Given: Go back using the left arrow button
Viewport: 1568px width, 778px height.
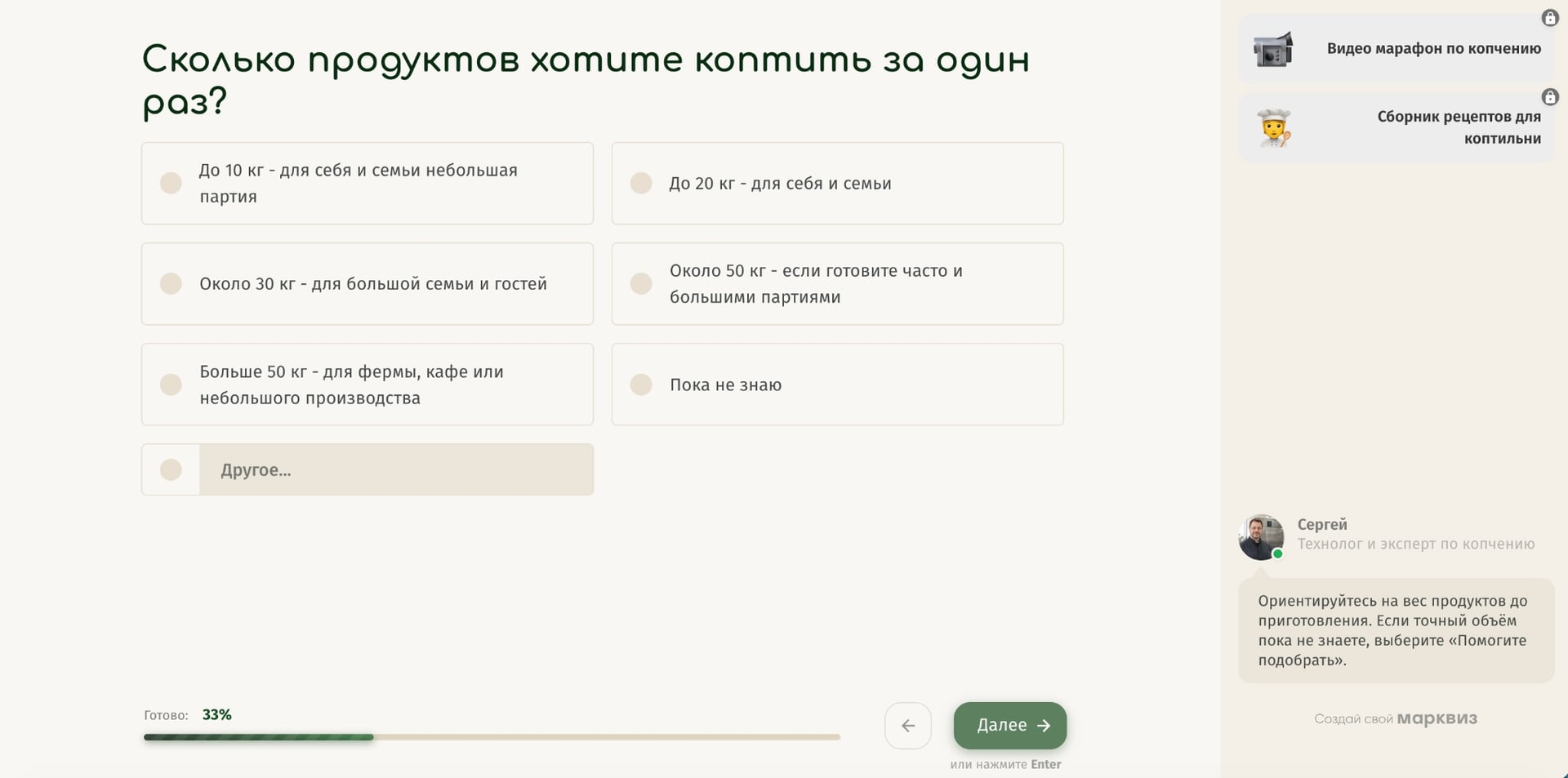Looking at the screenshot, I should pos(908,726).
